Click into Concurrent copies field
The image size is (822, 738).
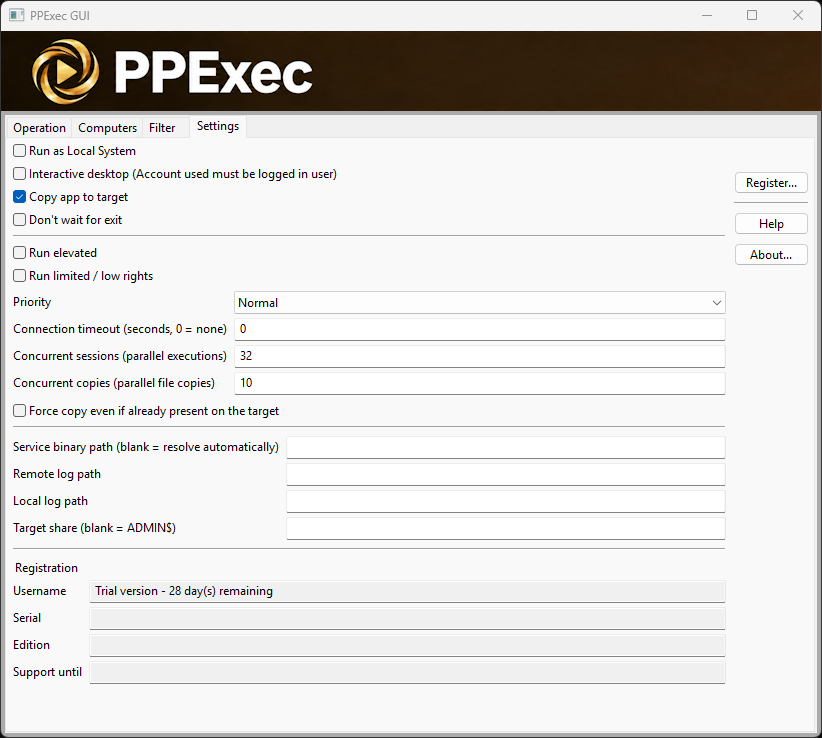[x=480, y=383]
